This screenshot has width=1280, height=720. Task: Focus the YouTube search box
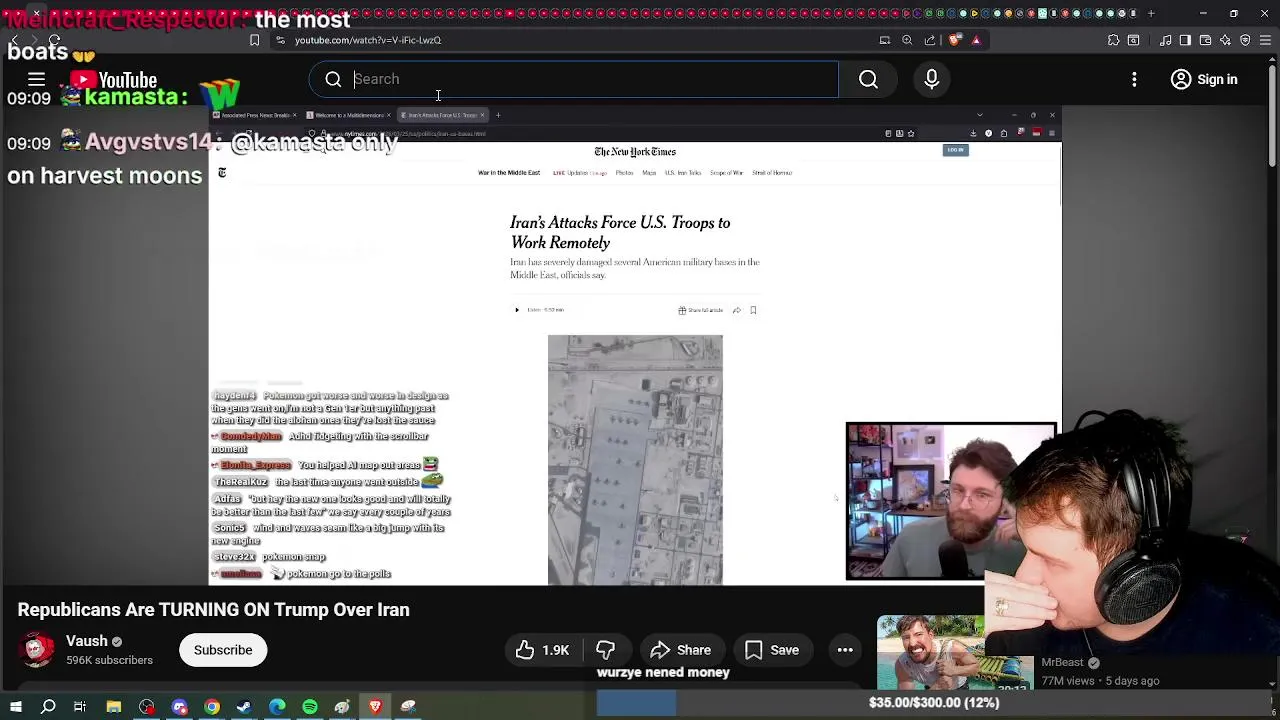point(573,79)
